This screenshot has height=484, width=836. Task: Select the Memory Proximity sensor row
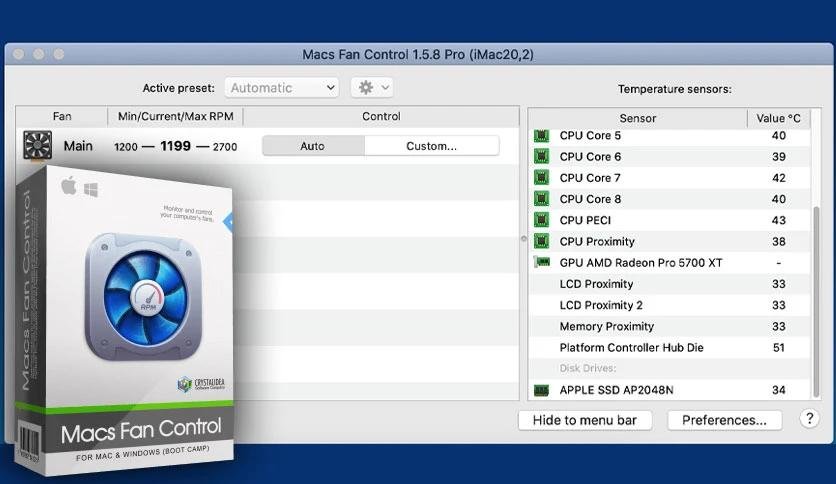[x=670, y=326]
